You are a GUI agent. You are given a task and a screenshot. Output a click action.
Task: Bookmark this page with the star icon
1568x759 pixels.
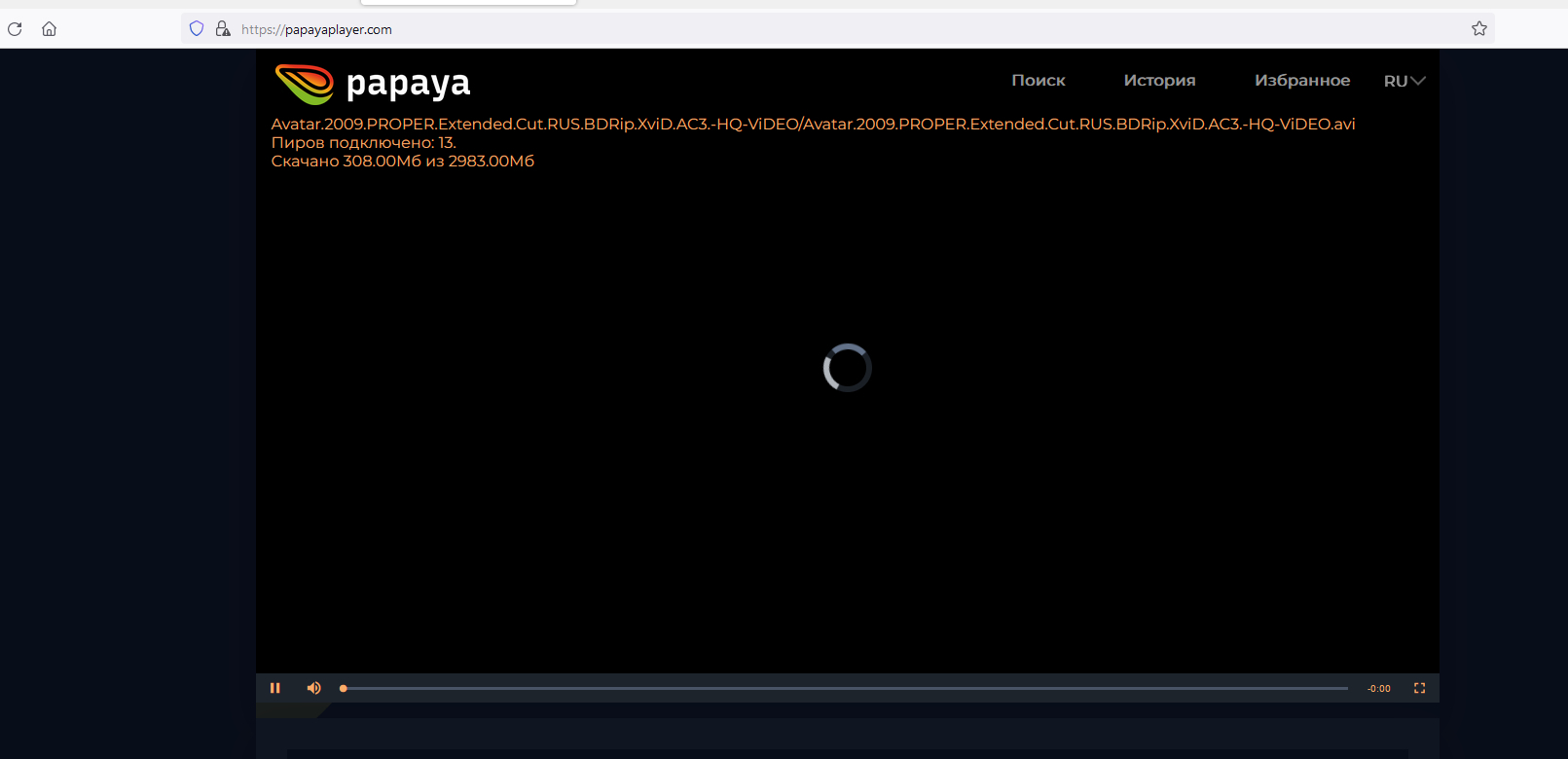coord(1478,29)
